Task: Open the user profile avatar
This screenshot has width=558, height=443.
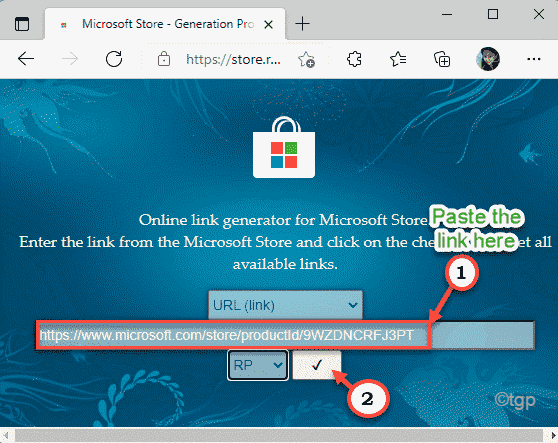Action: point(488,59)
